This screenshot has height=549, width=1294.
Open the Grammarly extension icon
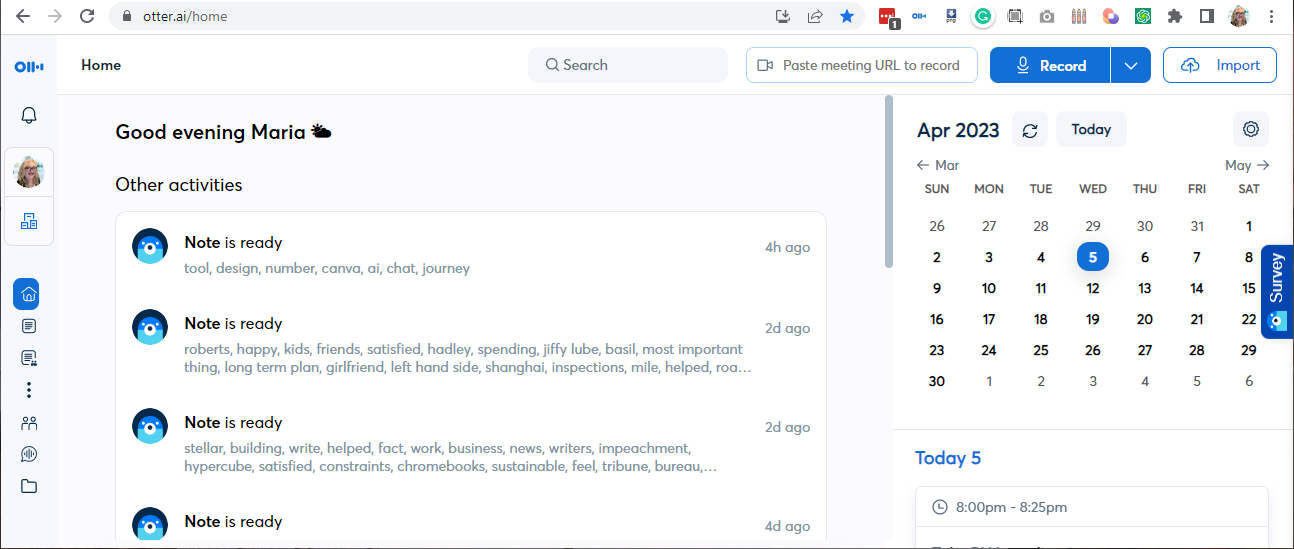[983, 16]
